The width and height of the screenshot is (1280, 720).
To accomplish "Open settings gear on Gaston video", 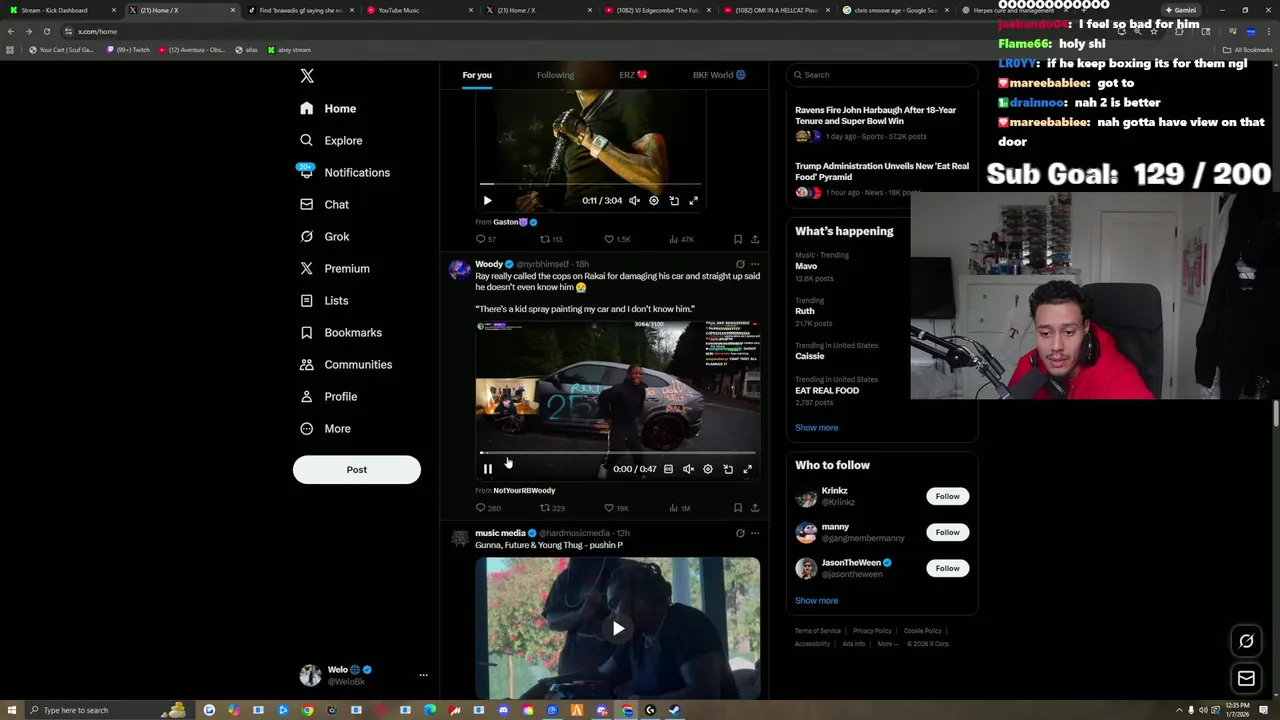I will 654,201.
